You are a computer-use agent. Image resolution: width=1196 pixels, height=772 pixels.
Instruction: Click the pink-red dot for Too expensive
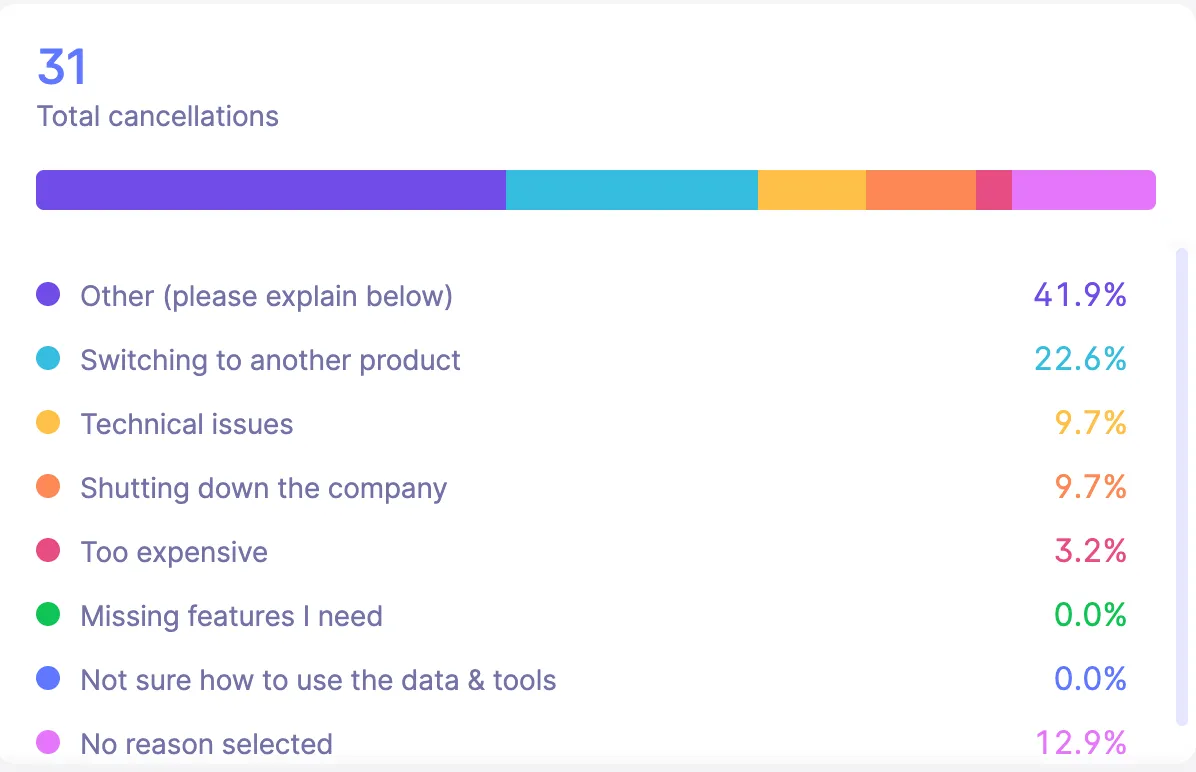tap(48, 551)
